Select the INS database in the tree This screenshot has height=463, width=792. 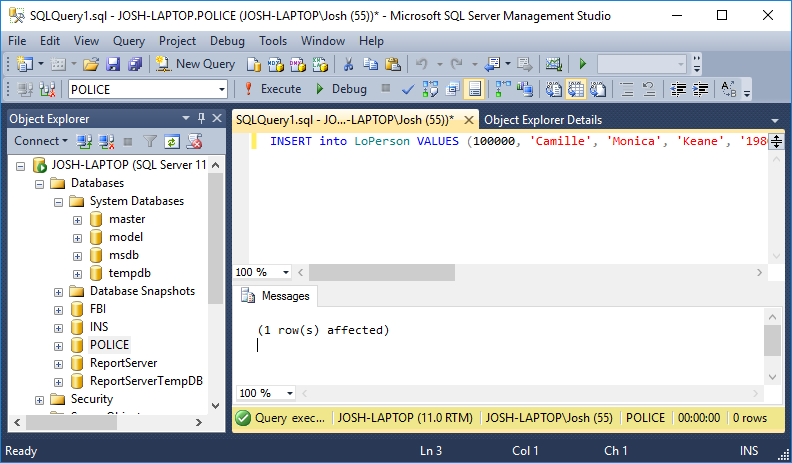click(99, 327)
